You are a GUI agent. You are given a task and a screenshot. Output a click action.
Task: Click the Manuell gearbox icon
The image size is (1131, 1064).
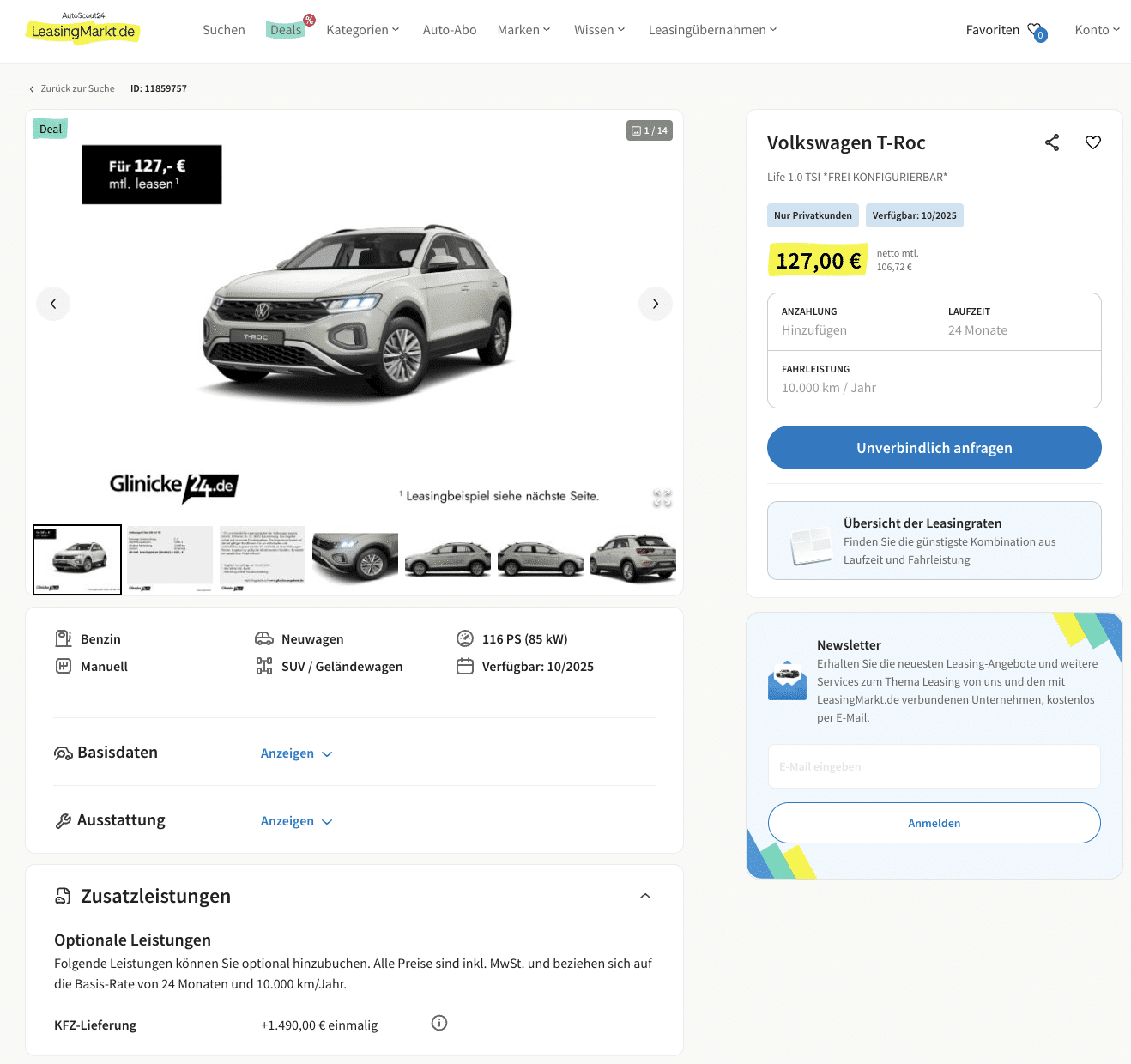point(64,666)
